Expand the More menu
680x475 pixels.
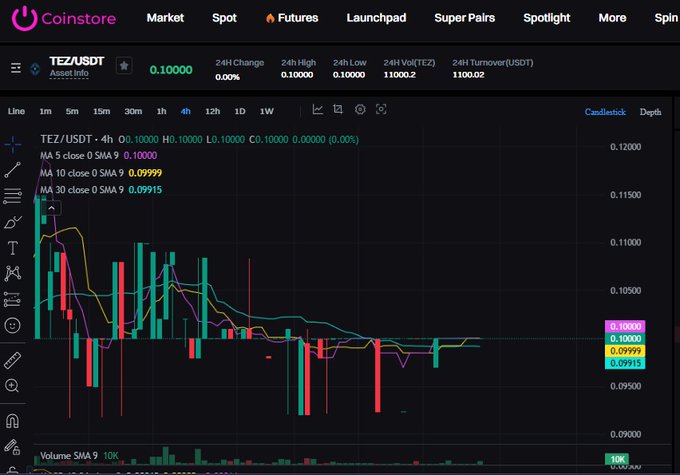[x=612, y=18]
